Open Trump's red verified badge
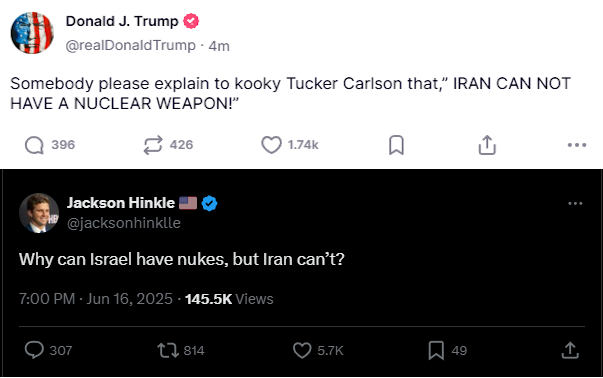 191,21
